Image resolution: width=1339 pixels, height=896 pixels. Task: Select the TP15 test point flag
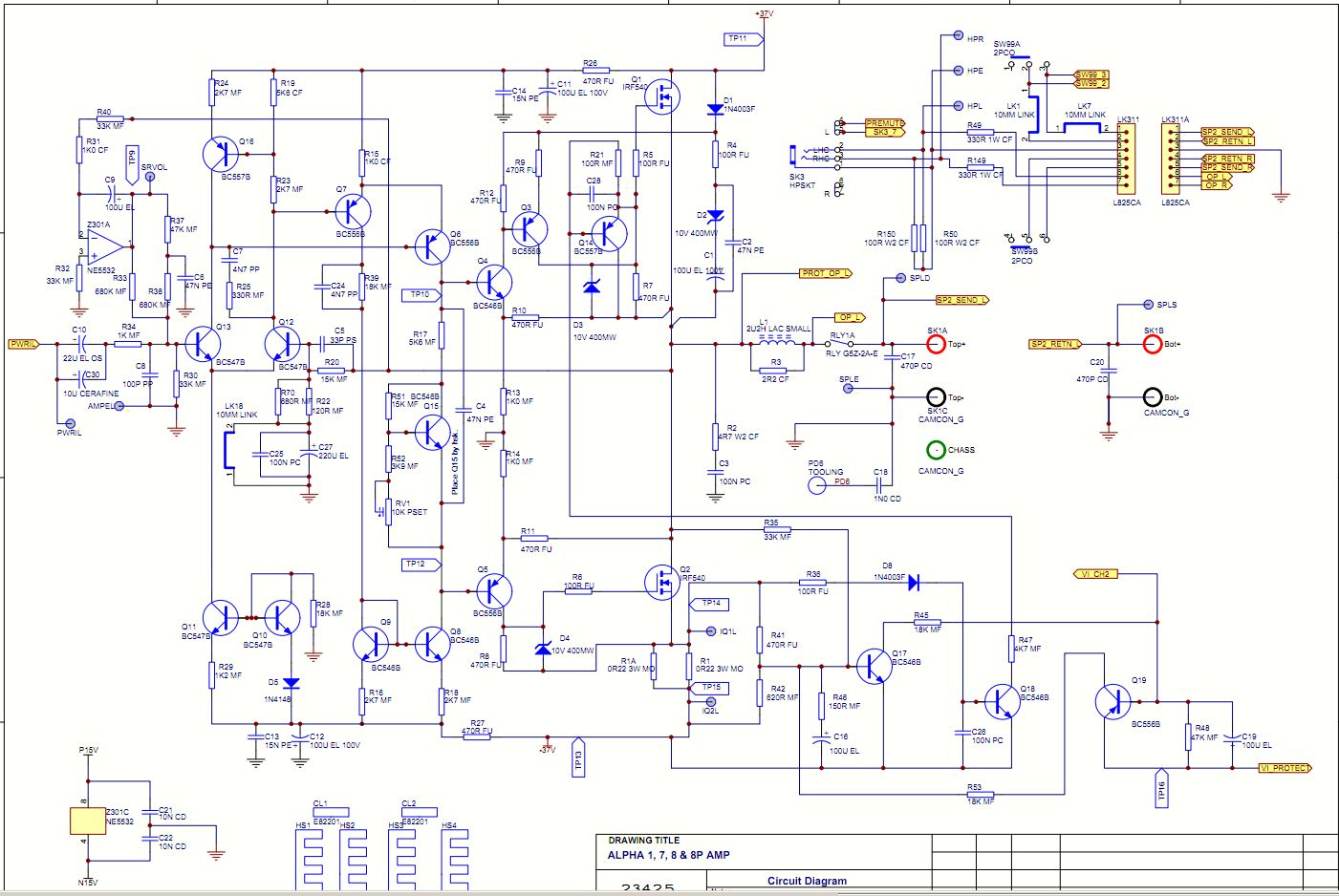(709, 687)
